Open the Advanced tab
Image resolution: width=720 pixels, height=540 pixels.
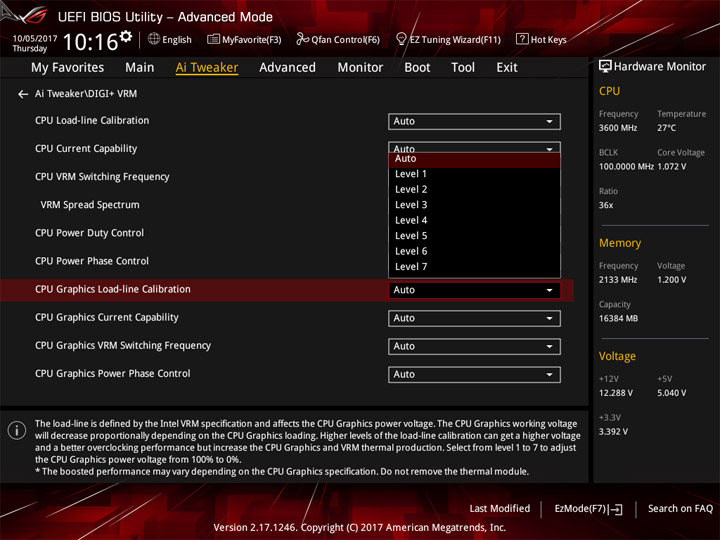pyautogui.click(x=287, y=68)
